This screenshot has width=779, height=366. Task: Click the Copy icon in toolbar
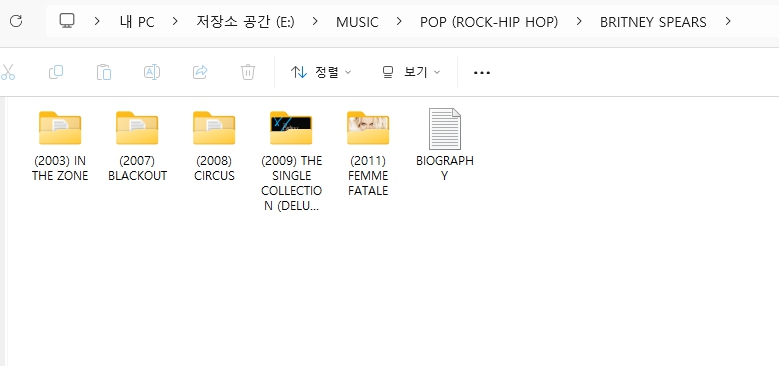(56, 73)
